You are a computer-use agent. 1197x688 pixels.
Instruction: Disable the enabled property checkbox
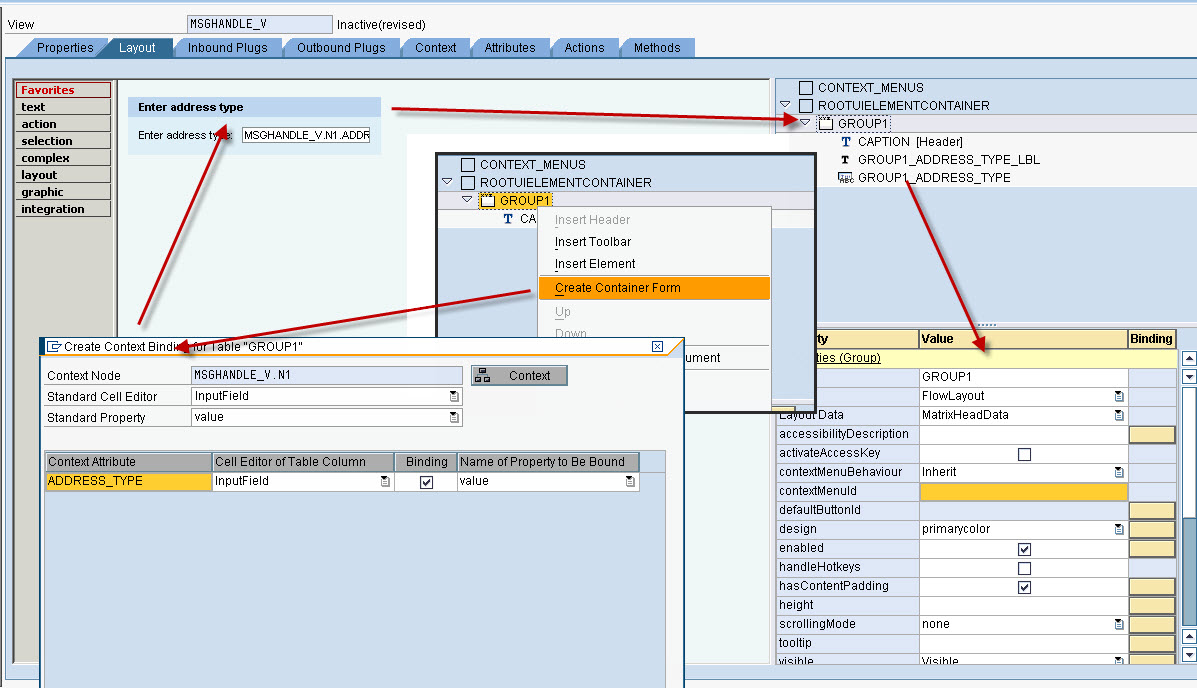coord(1023,548)
